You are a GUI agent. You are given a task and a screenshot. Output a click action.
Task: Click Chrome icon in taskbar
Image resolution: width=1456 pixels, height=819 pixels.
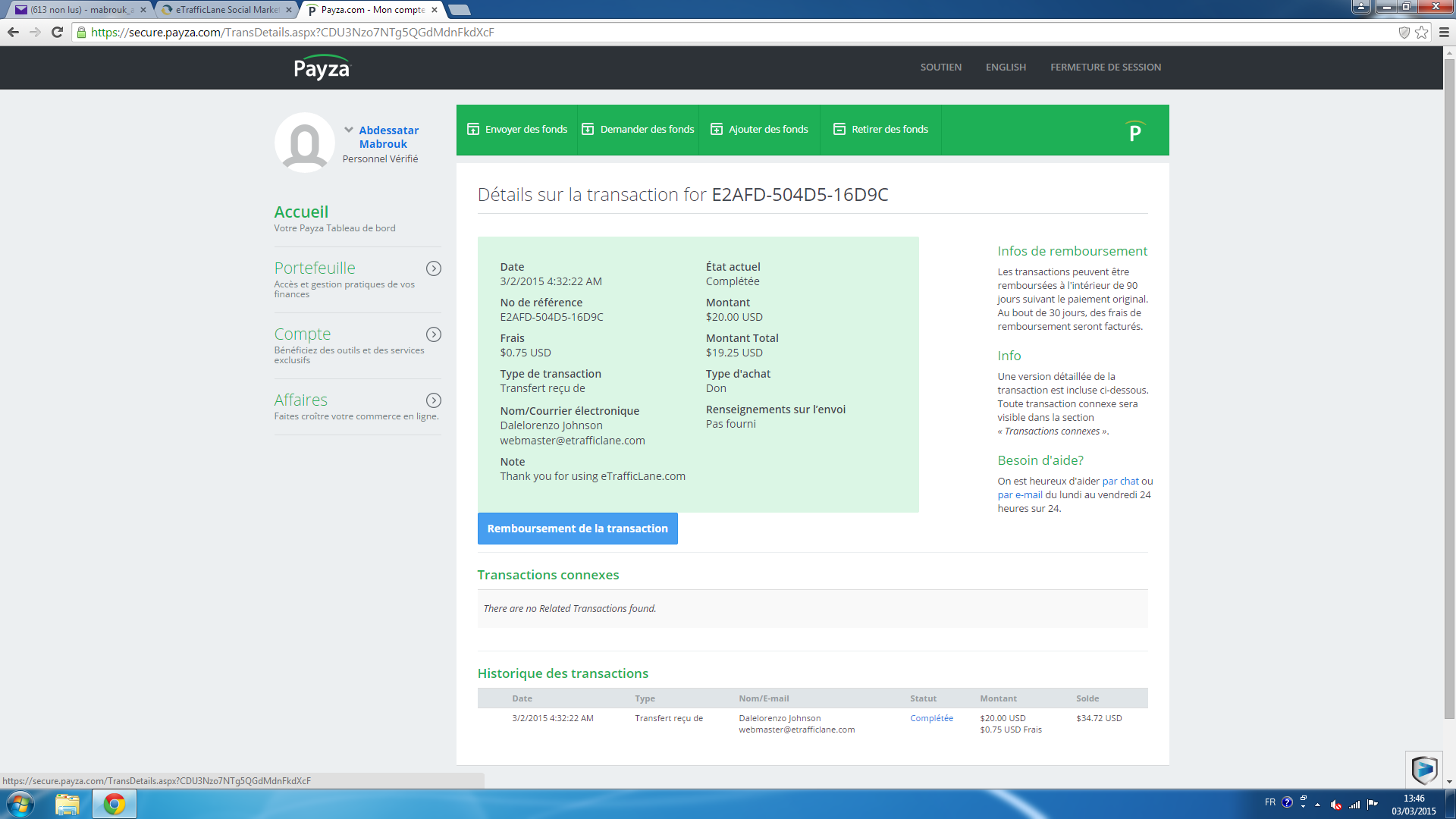point(115,804)
